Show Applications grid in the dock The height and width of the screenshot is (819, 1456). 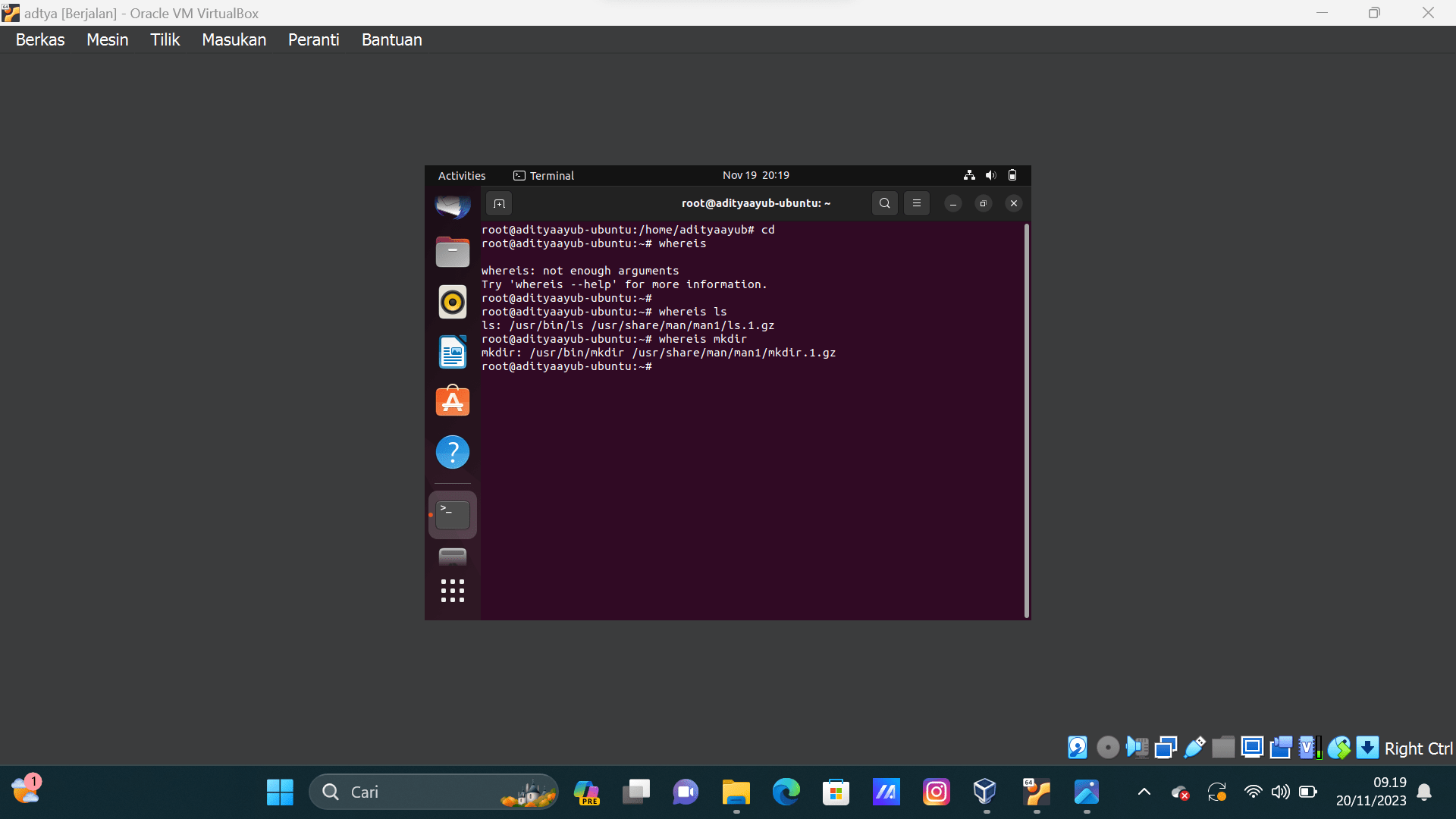click(x=453, y=591)
